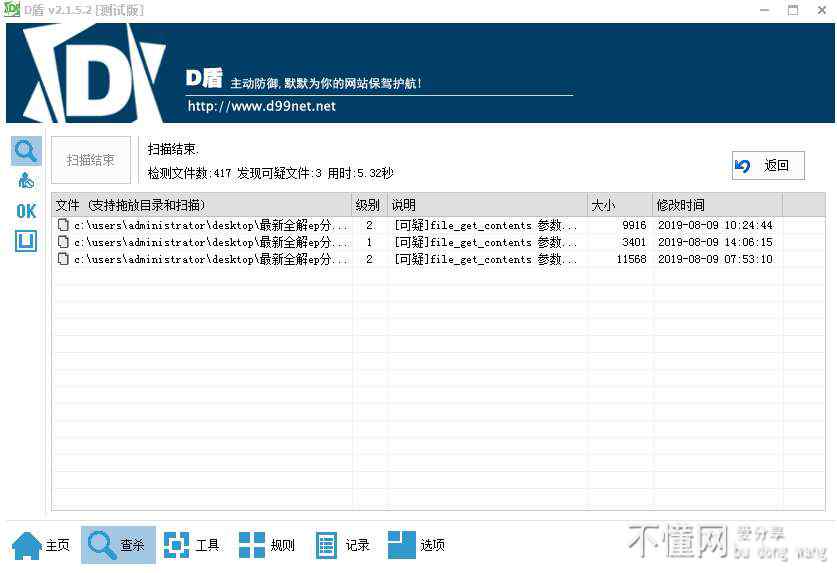Sort by the 级别 column header

pos(369,205)
